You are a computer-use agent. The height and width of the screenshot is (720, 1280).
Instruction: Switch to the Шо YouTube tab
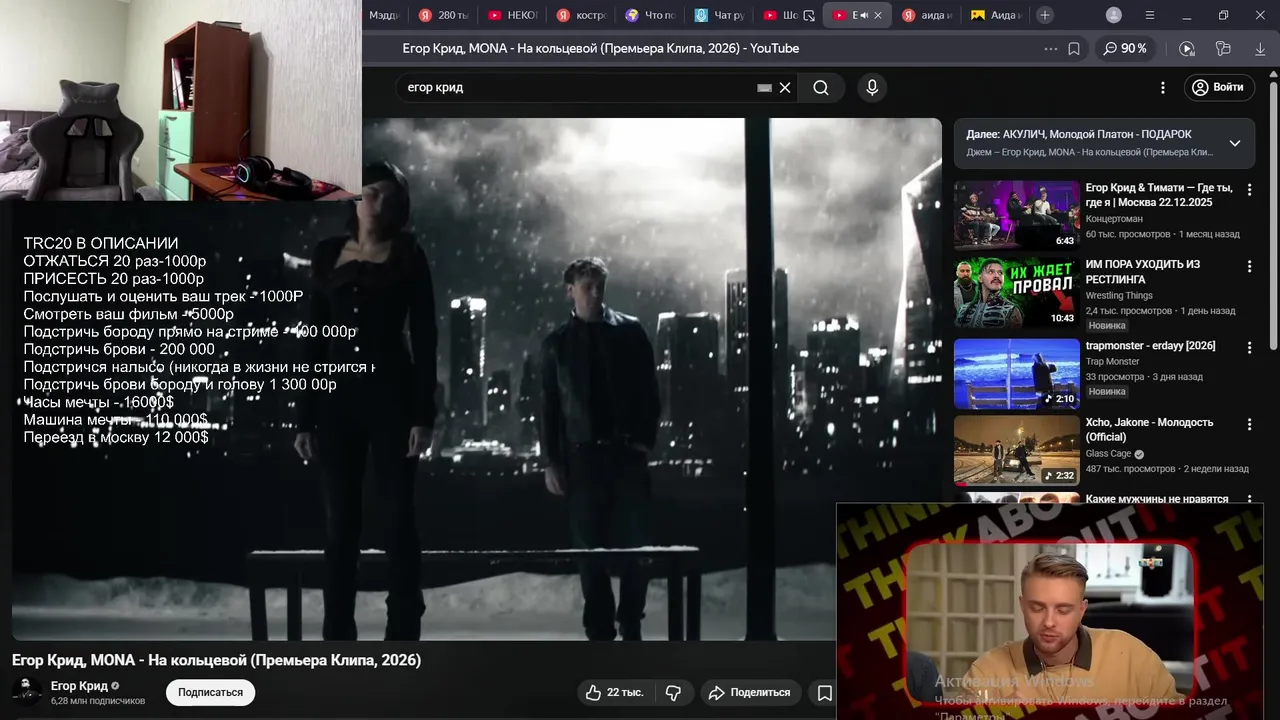click(x=780, y=15)
